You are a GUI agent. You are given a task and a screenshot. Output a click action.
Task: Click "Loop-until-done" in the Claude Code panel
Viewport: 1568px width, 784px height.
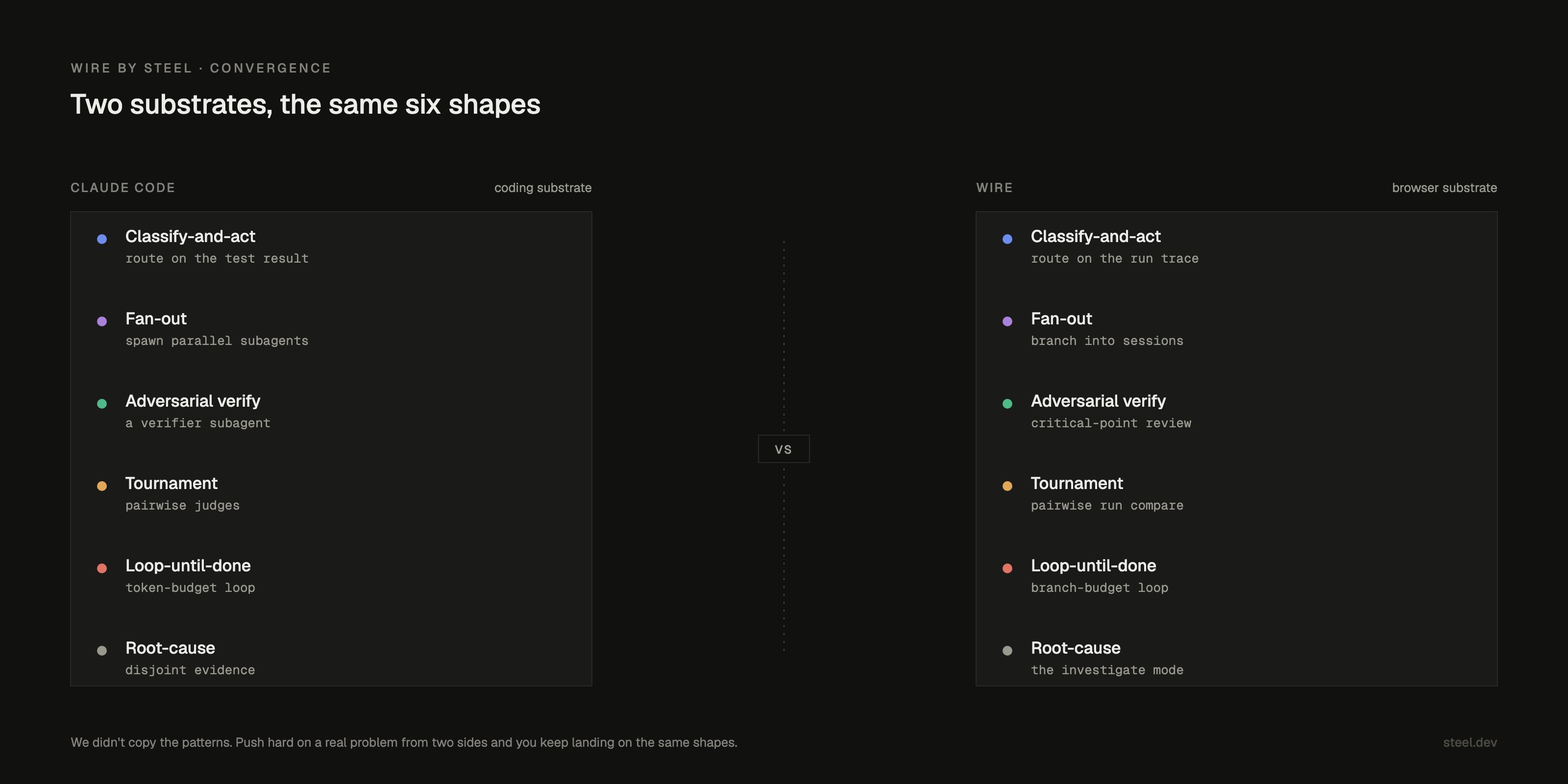tap(188, 565)
